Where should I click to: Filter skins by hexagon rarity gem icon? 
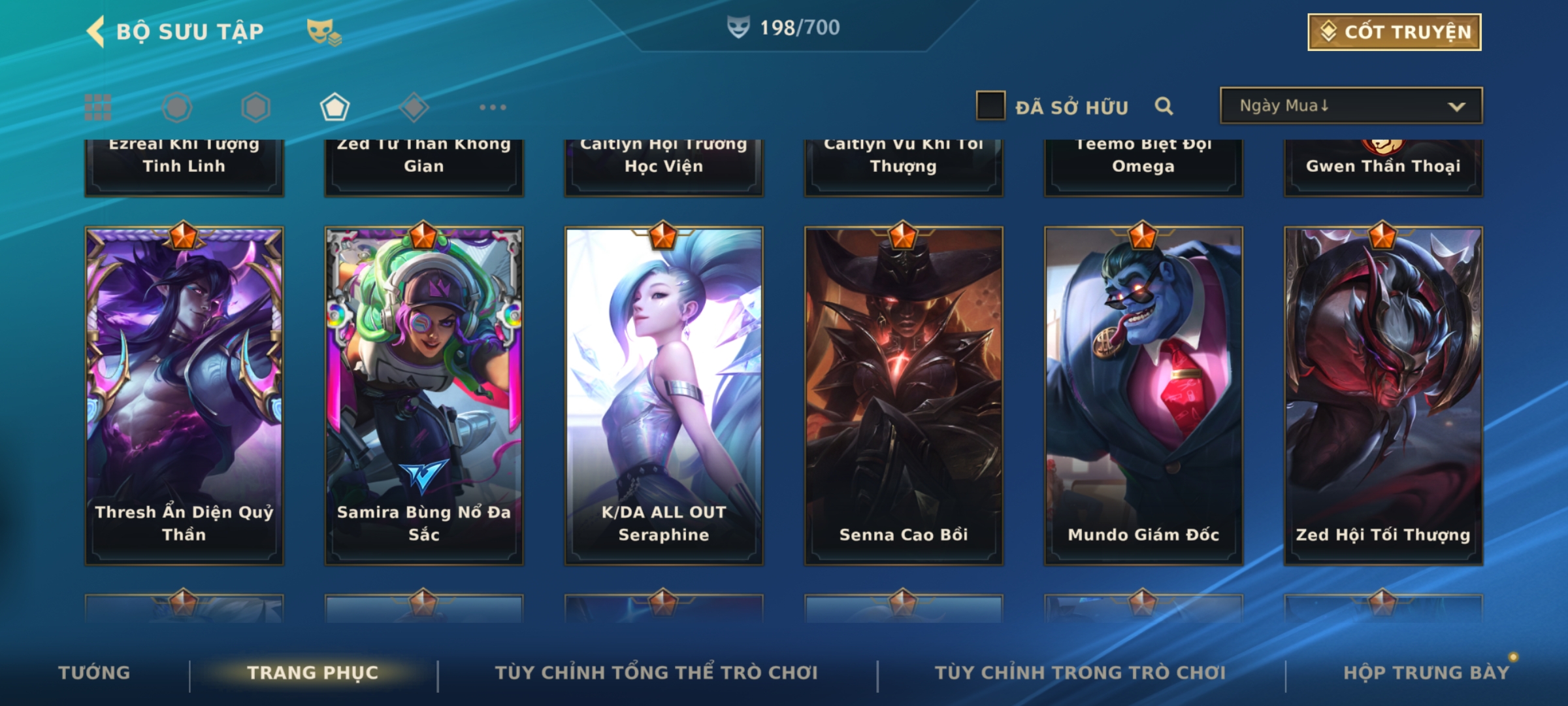click(x=255, y=107)
